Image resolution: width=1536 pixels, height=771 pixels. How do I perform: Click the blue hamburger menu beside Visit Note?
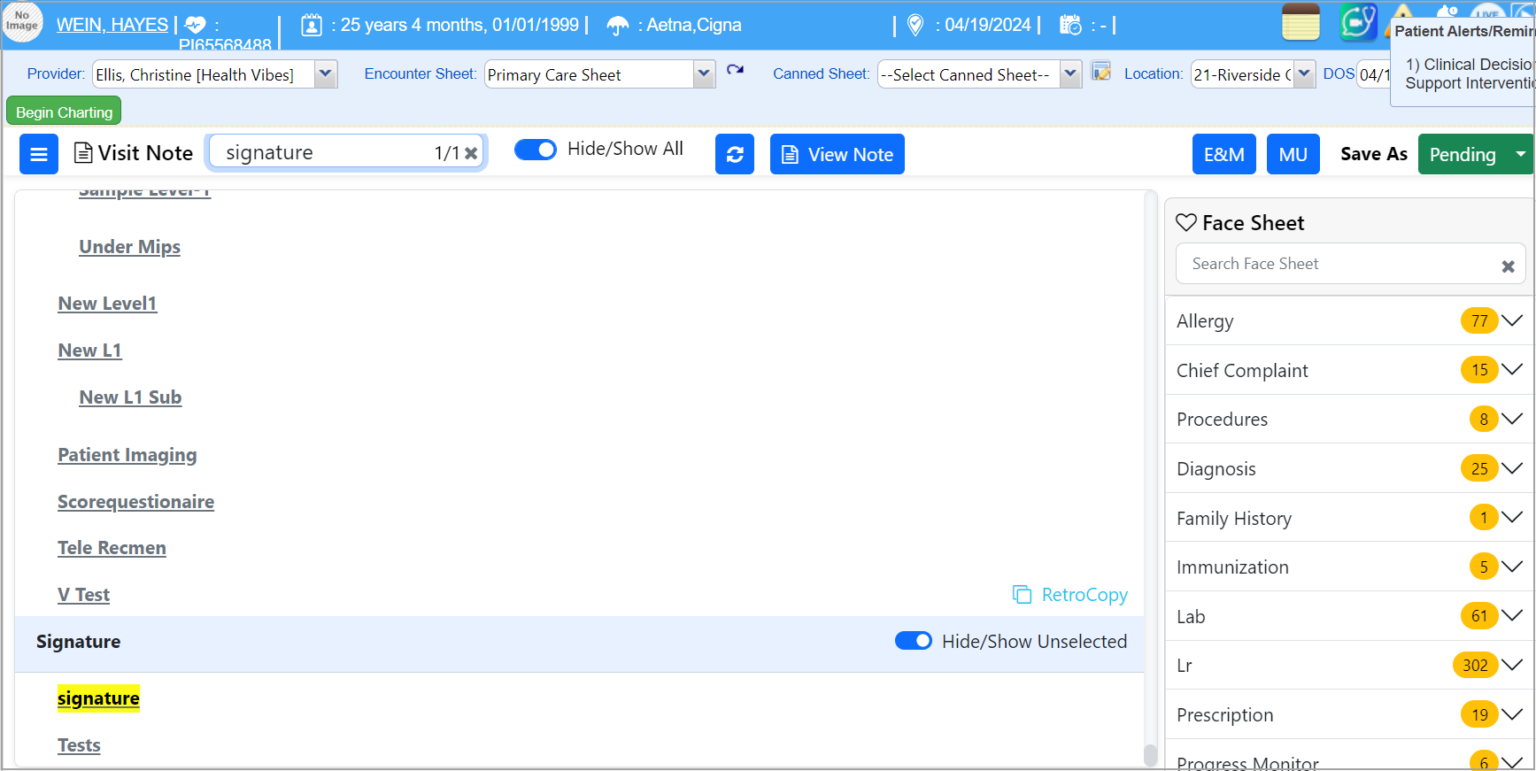38,153
